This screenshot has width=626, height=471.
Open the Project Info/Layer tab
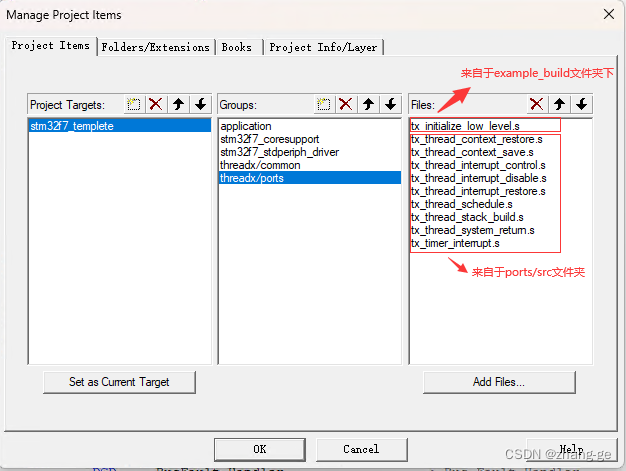(x=323, y=47)
